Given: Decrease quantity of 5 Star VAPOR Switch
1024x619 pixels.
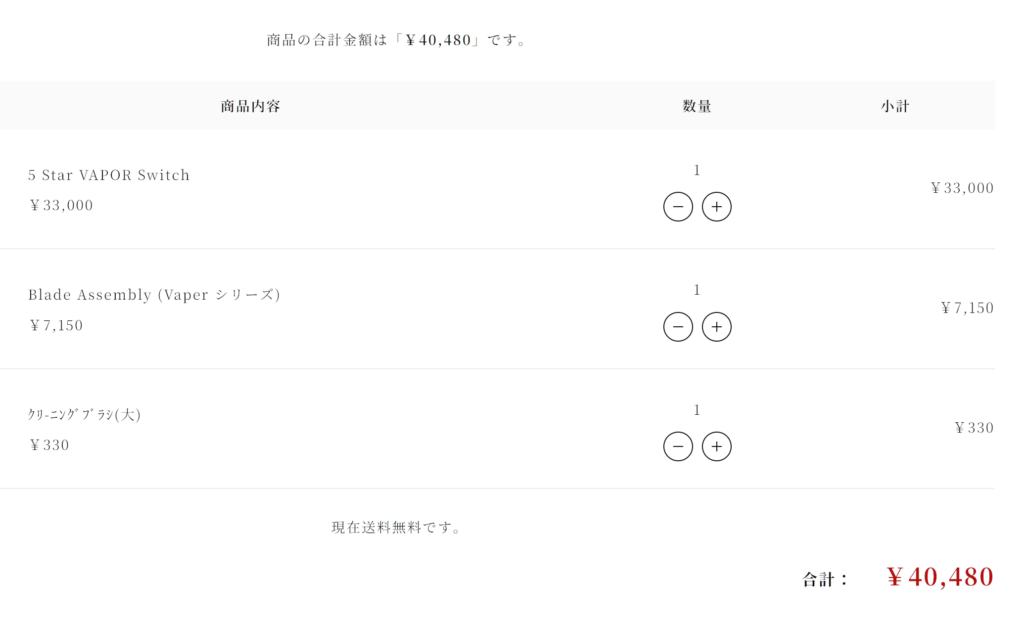Looking at the screenshot, I should click(678, 207).
